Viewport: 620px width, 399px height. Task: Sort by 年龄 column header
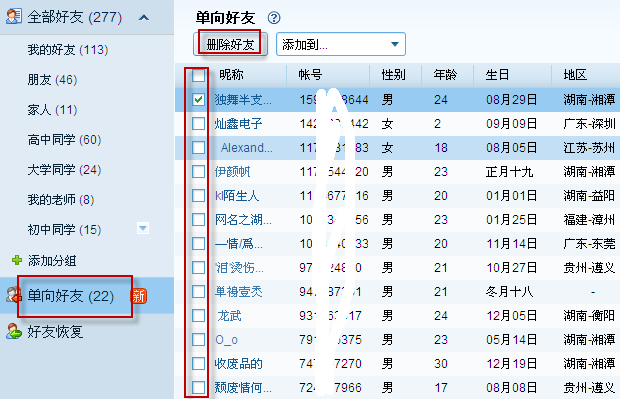coord(445,74)
